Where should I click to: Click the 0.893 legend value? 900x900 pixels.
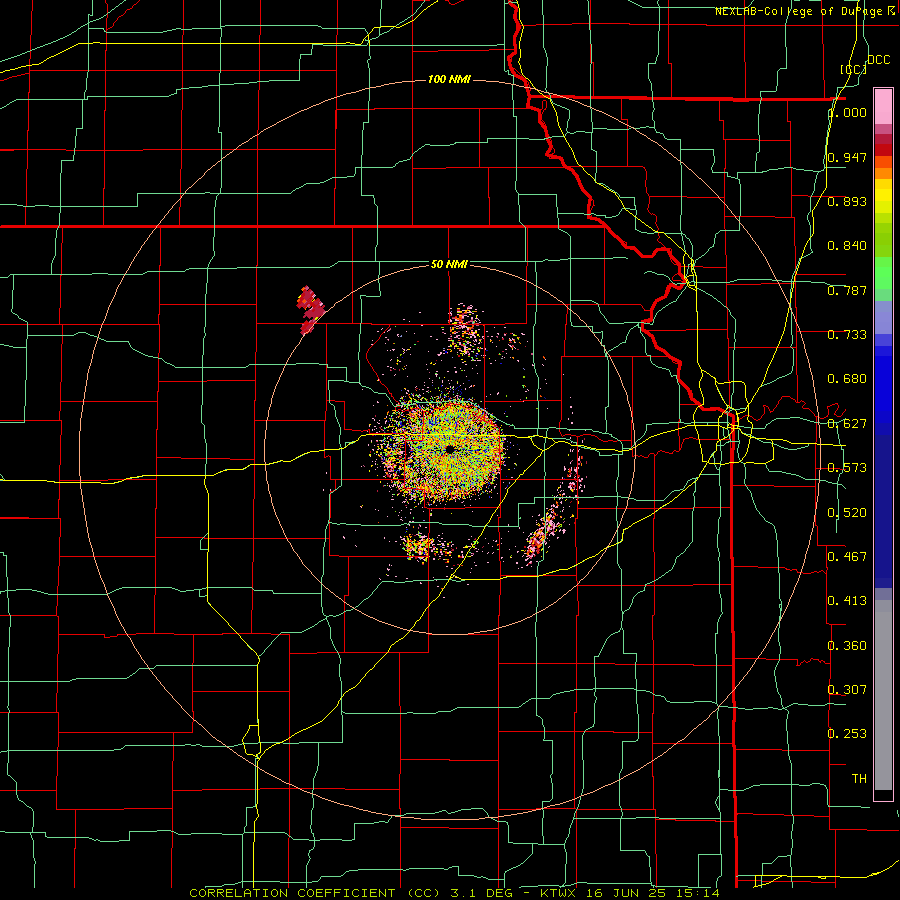(x=847, y=201)
